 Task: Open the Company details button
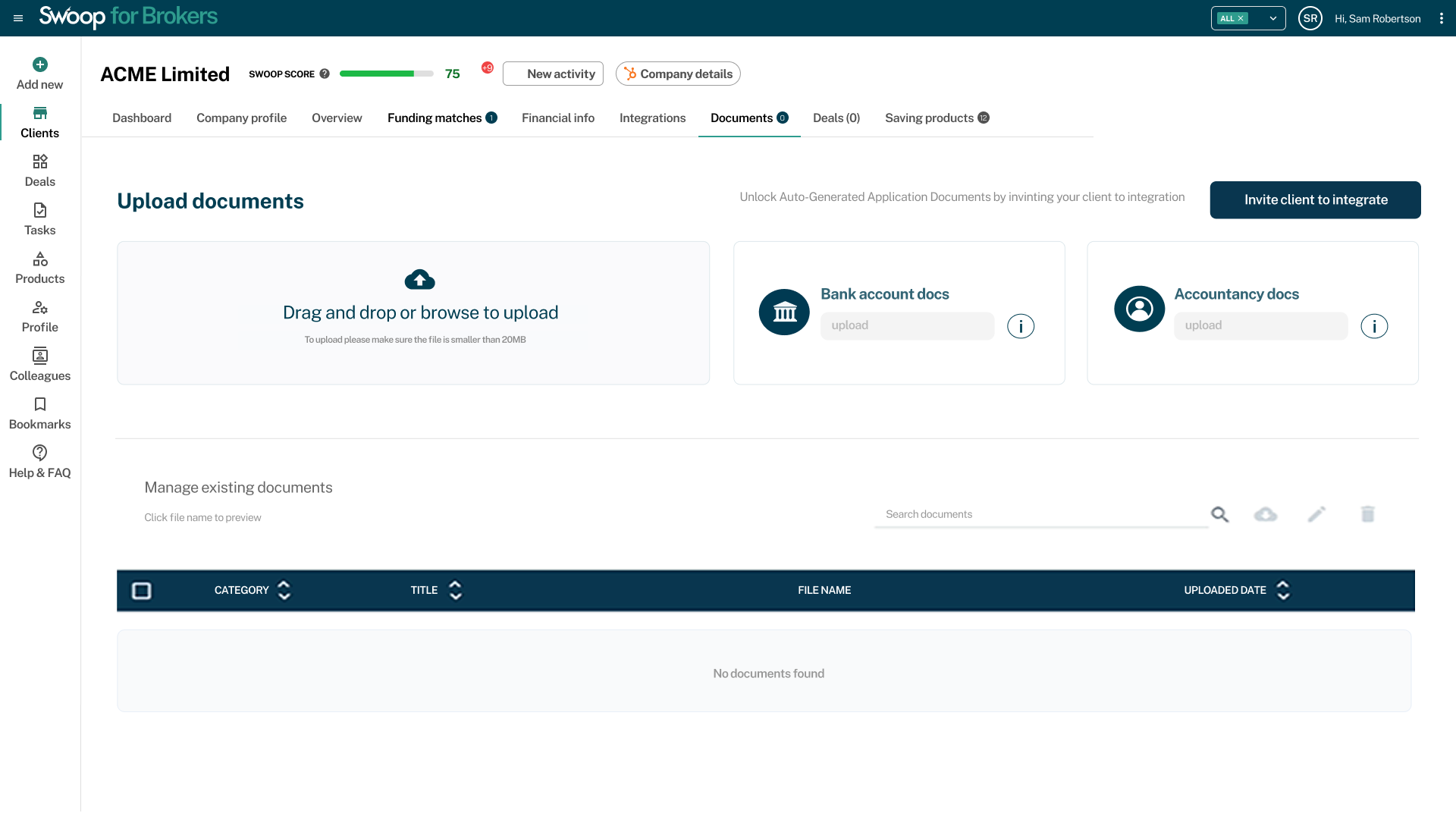(x=678, y=74)
